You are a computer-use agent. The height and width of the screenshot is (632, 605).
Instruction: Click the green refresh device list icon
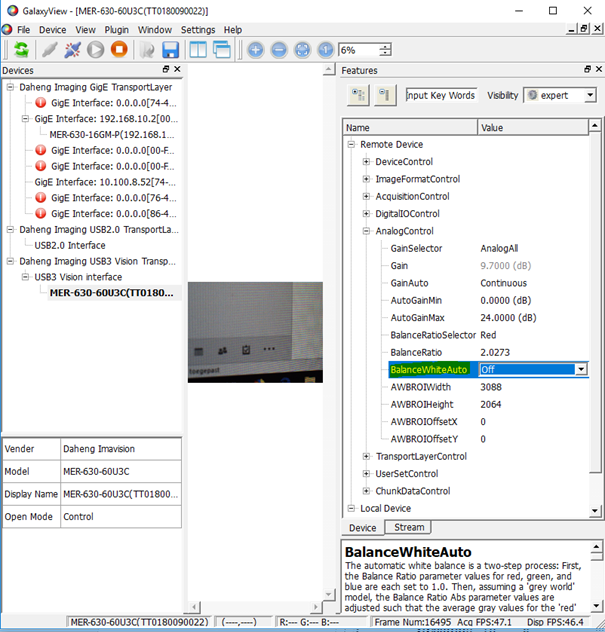coord(21,49)
